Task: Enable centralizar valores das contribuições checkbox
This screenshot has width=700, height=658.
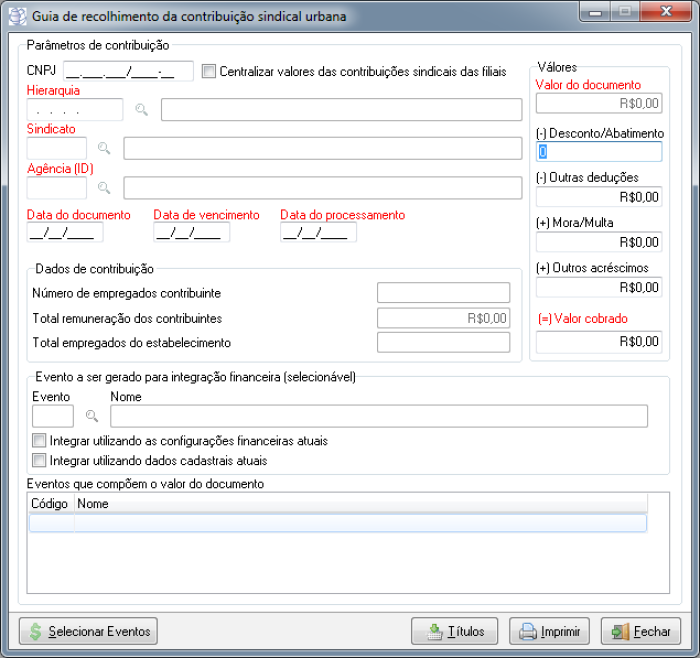Action: pos(209,71)
